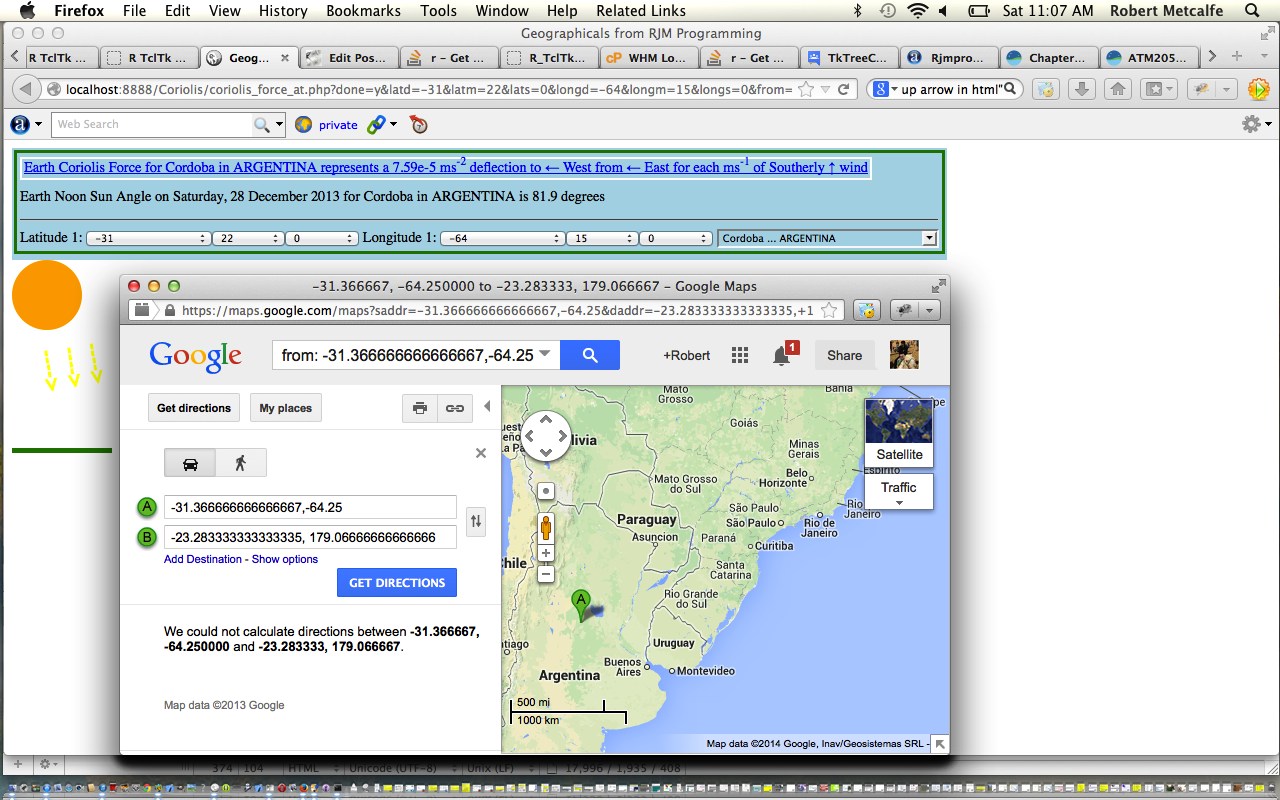Click the Wi-Fi icon in menu bar
Image resolution: width=1280 pixels, height=800 pixels.
click(x=917, y=11)
